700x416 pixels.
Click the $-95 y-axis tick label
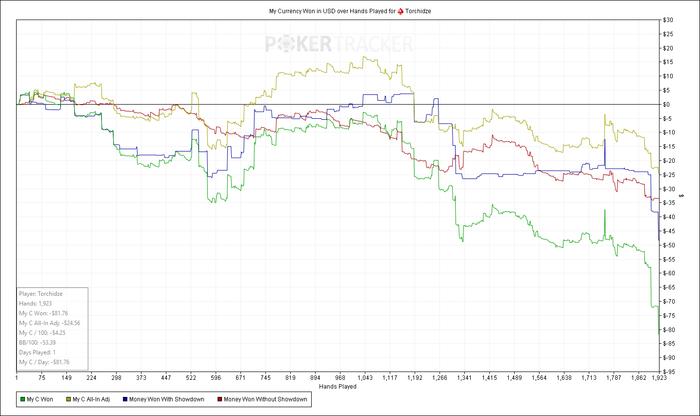(668, 371)
